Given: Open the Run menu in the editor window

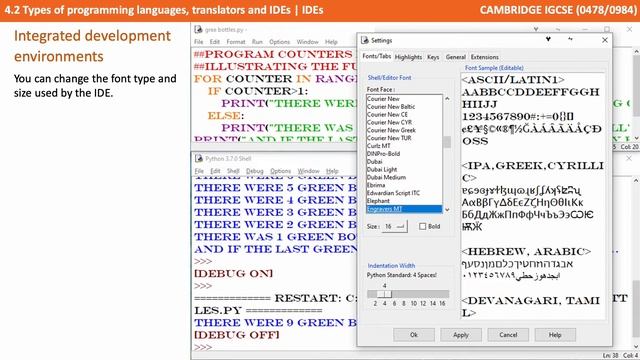Looking at the screenshot, I should click(x=257, y=42).
